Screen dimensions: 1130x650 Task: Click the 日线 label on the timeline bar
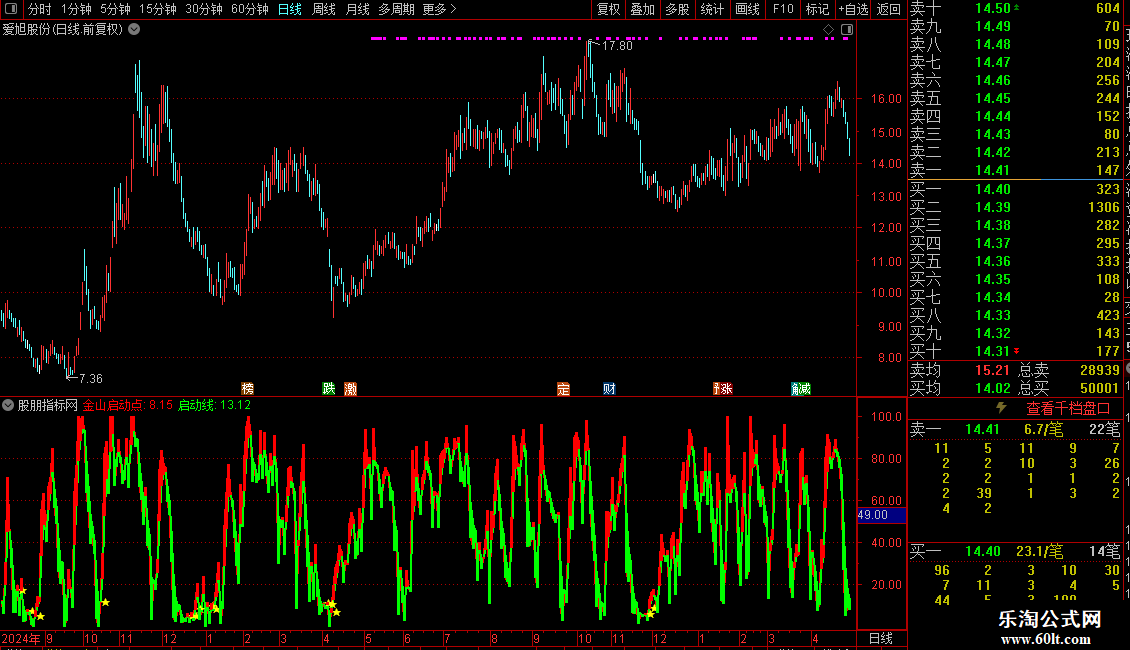click(x=881, y=638)
